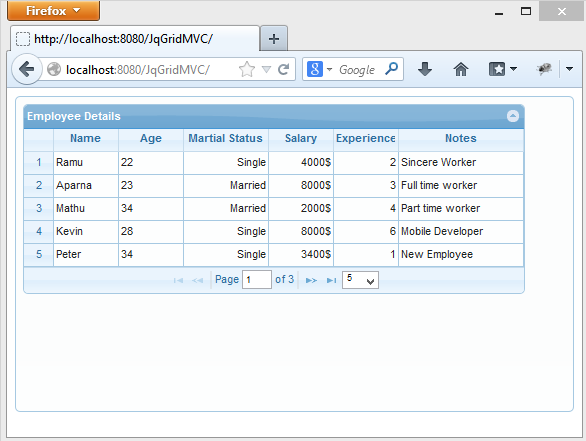This screenshot has height=441, width=586.
Task: Open a new tab with plus button
Action: pos(274,38)
